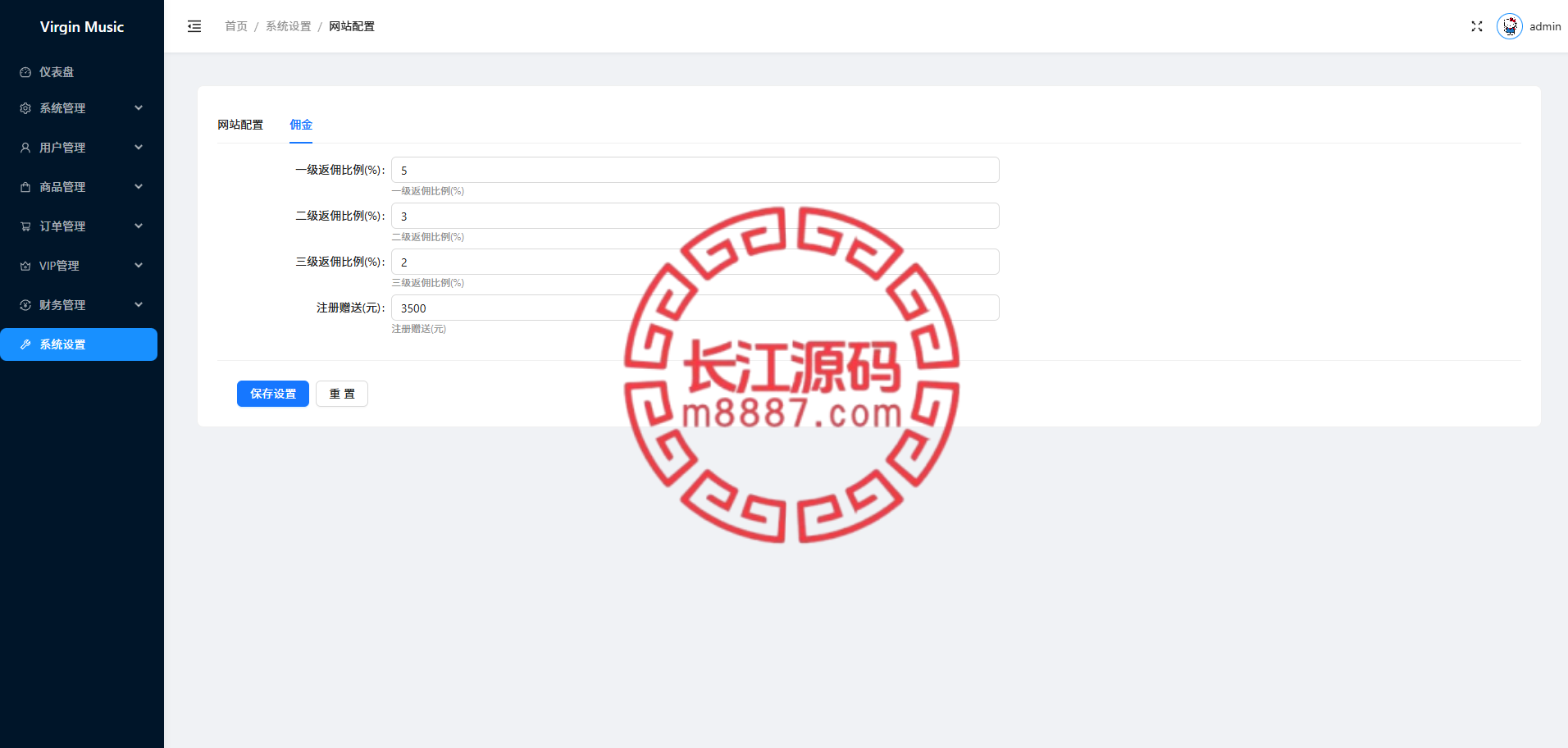The image size is (1568, 748).
Task: Click the fullscreen toggle icon
Action: 1477,26
